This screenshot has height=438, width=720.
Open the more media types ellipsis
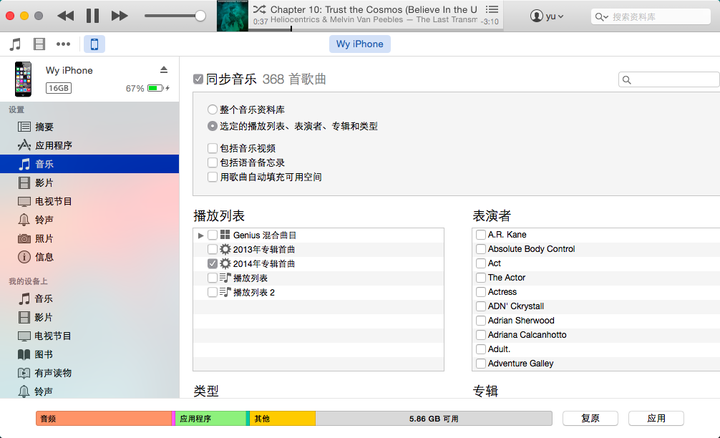[63, 44]
